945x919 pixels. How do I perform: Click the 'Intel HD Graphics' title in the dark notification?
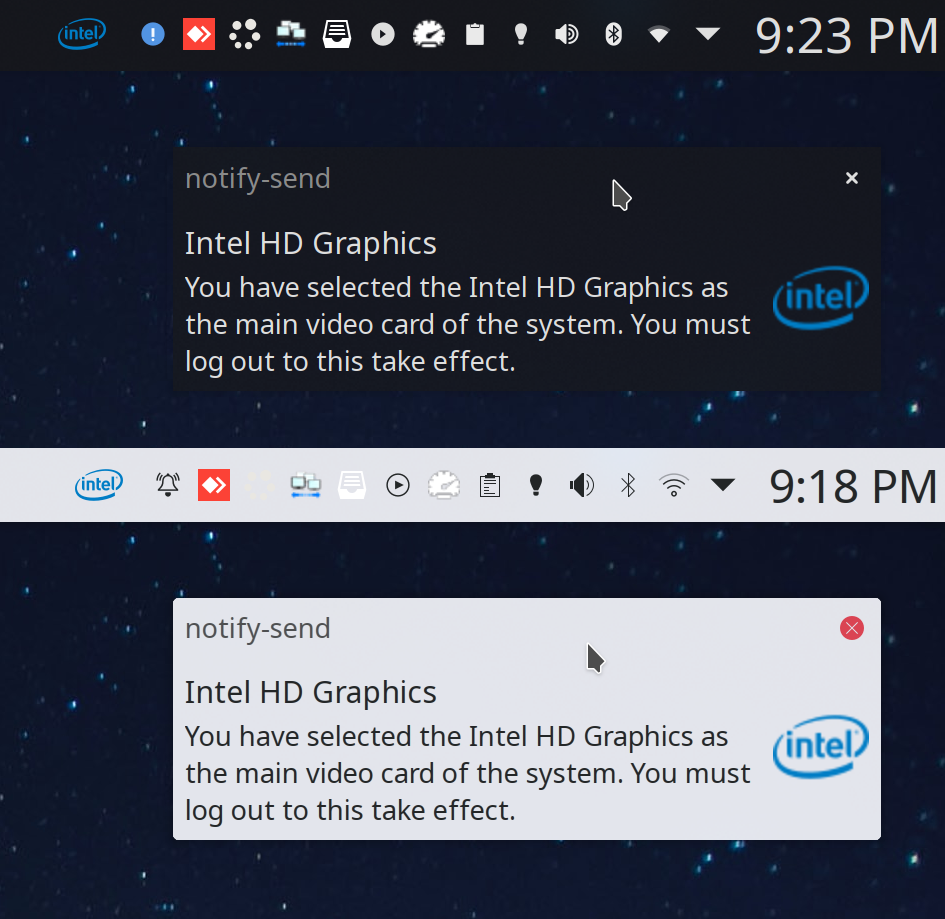click(310, 243)
